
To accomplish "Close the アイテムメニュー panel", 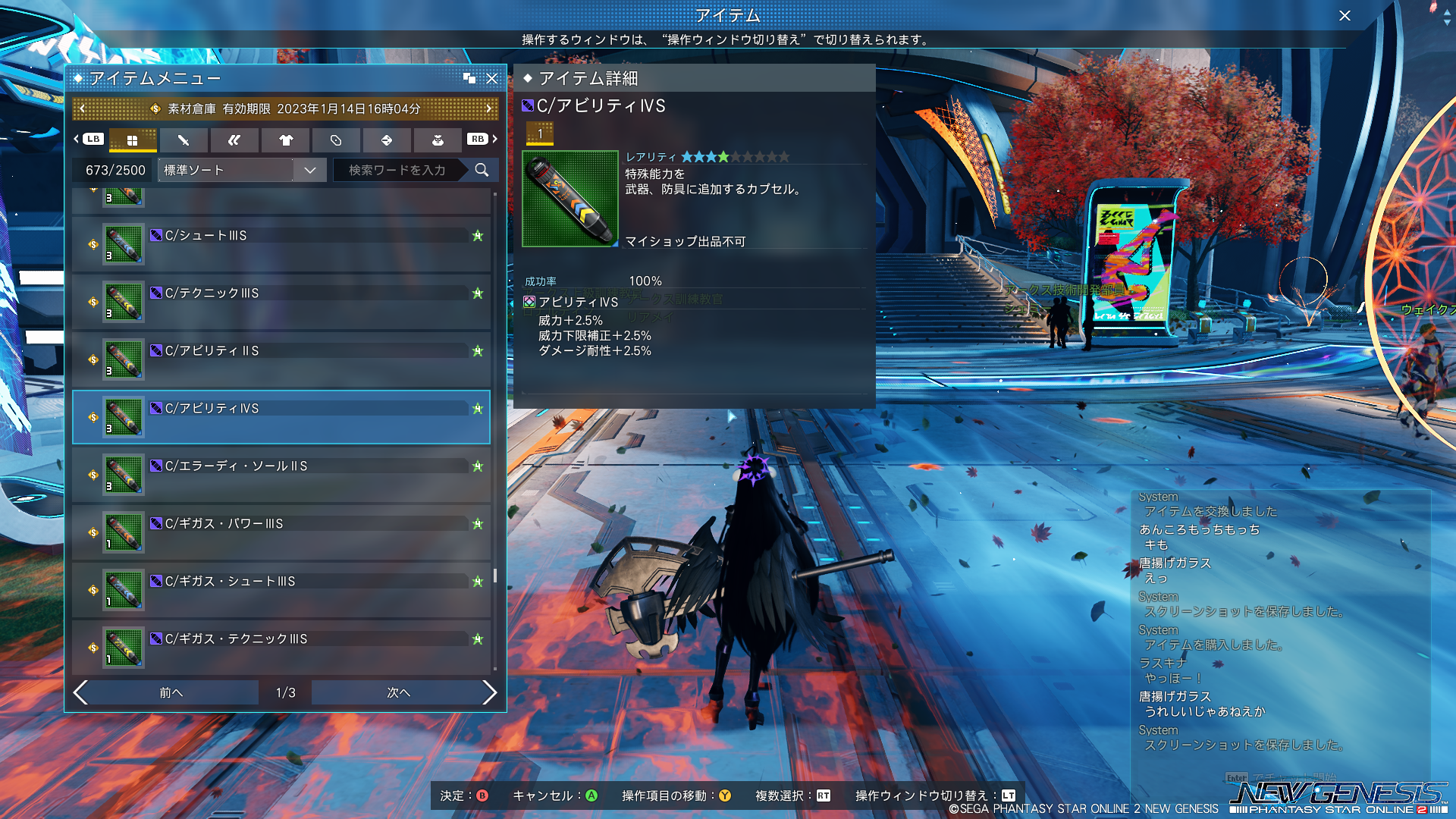I will click(492, 78).
